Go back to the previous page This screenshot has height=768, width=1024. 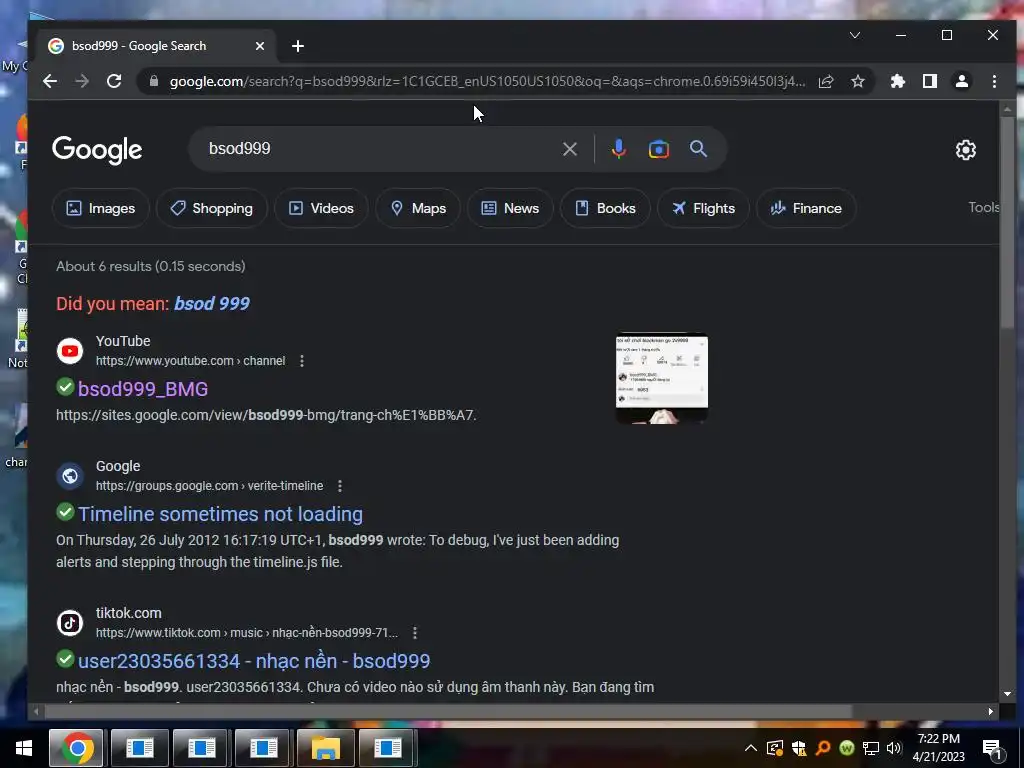click(x=50, y=81)
